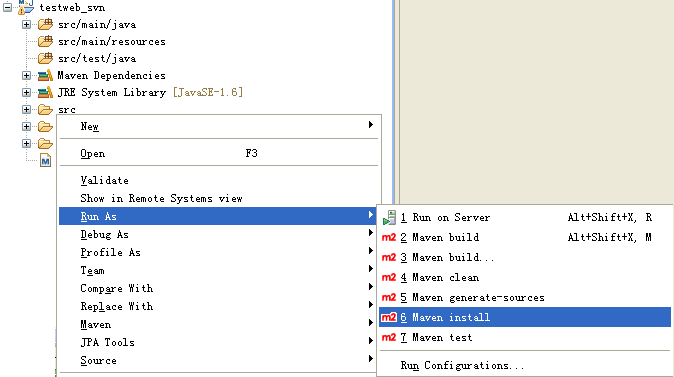This screenshot has height=377, width=674.
Task: Click the m2 icon beside Maven test
Action: pyautogui.click(x=389, y=337)
